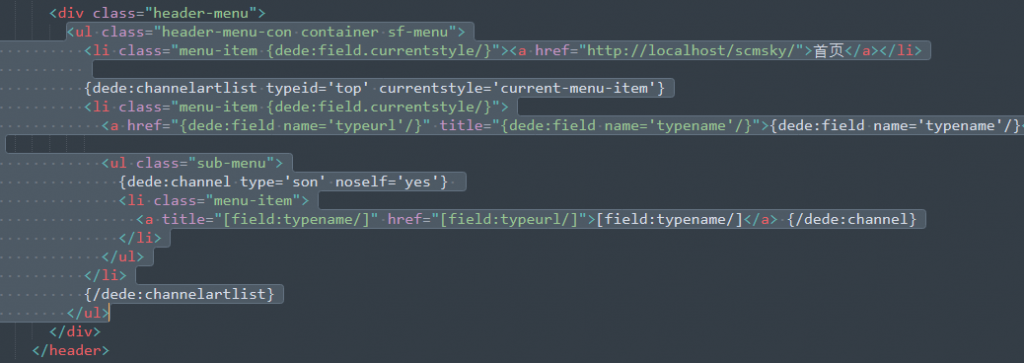Click the div class header-menu opening tag
1024x363 pixels.
click(x=157, y=12)
